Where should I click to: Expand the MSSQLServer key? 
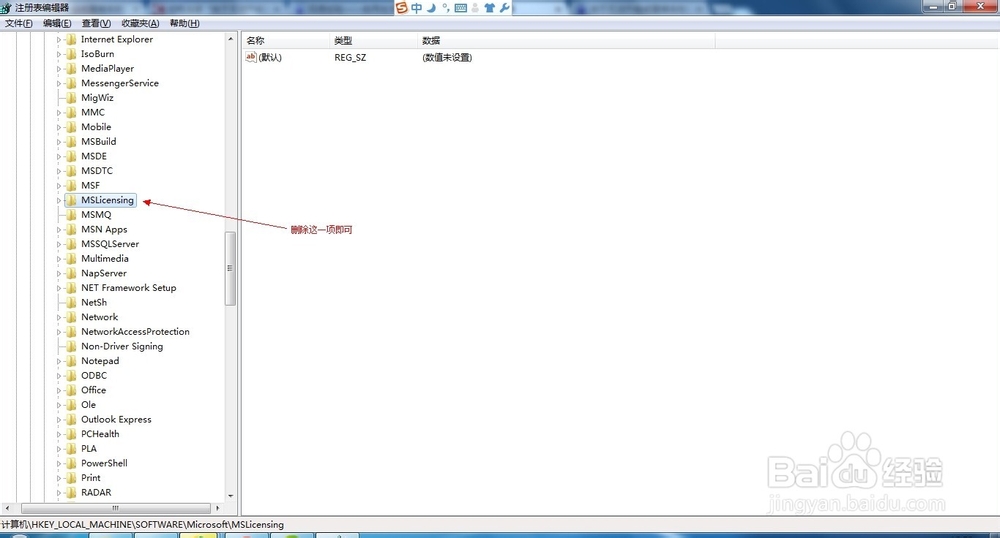pyautogui.click(x=59, y=244)
